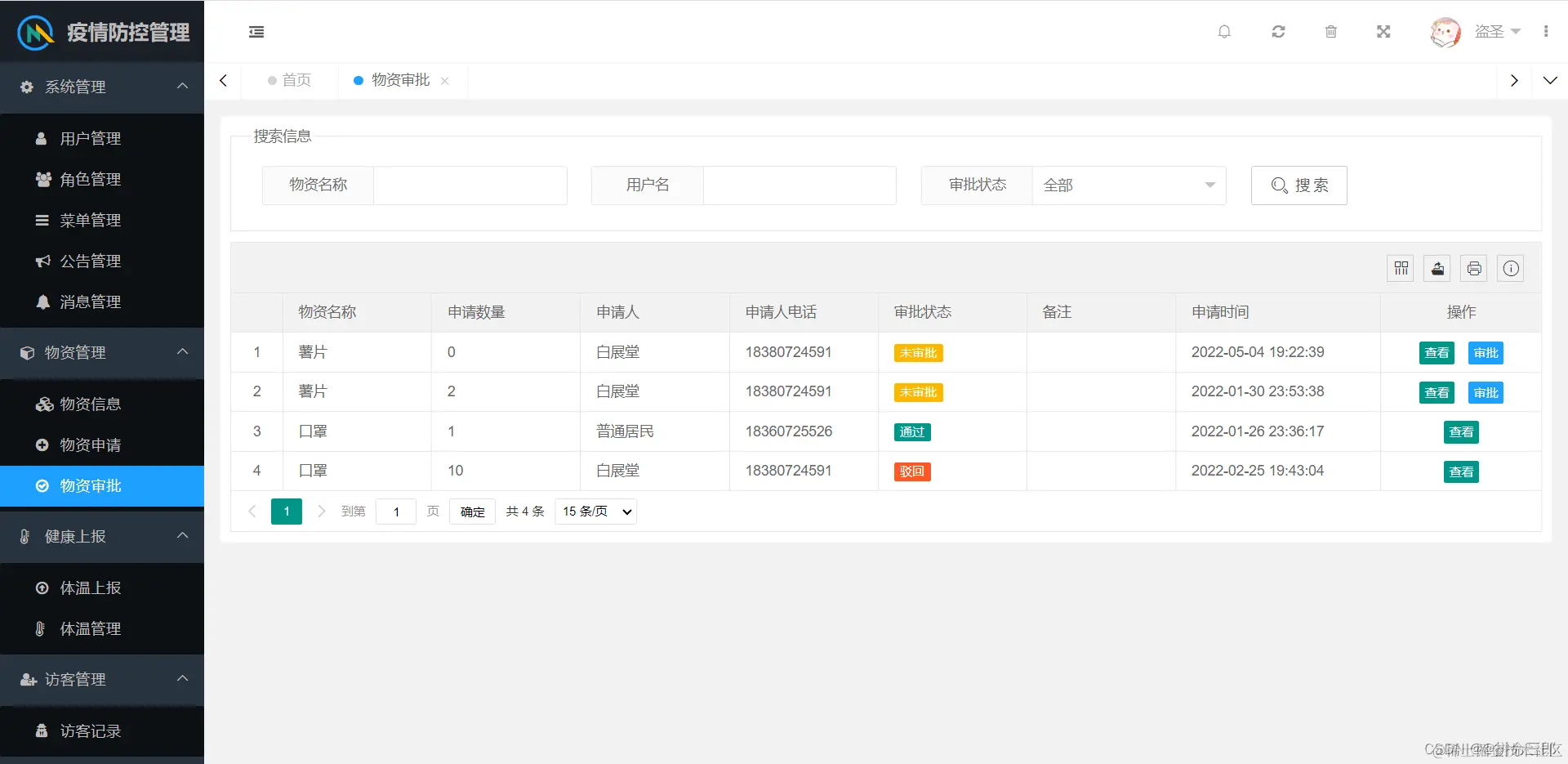Screen dimensions: 1568x764
Task: Click 审批 for the 2022-01-30 row
Action: [x=1486, y=393]
